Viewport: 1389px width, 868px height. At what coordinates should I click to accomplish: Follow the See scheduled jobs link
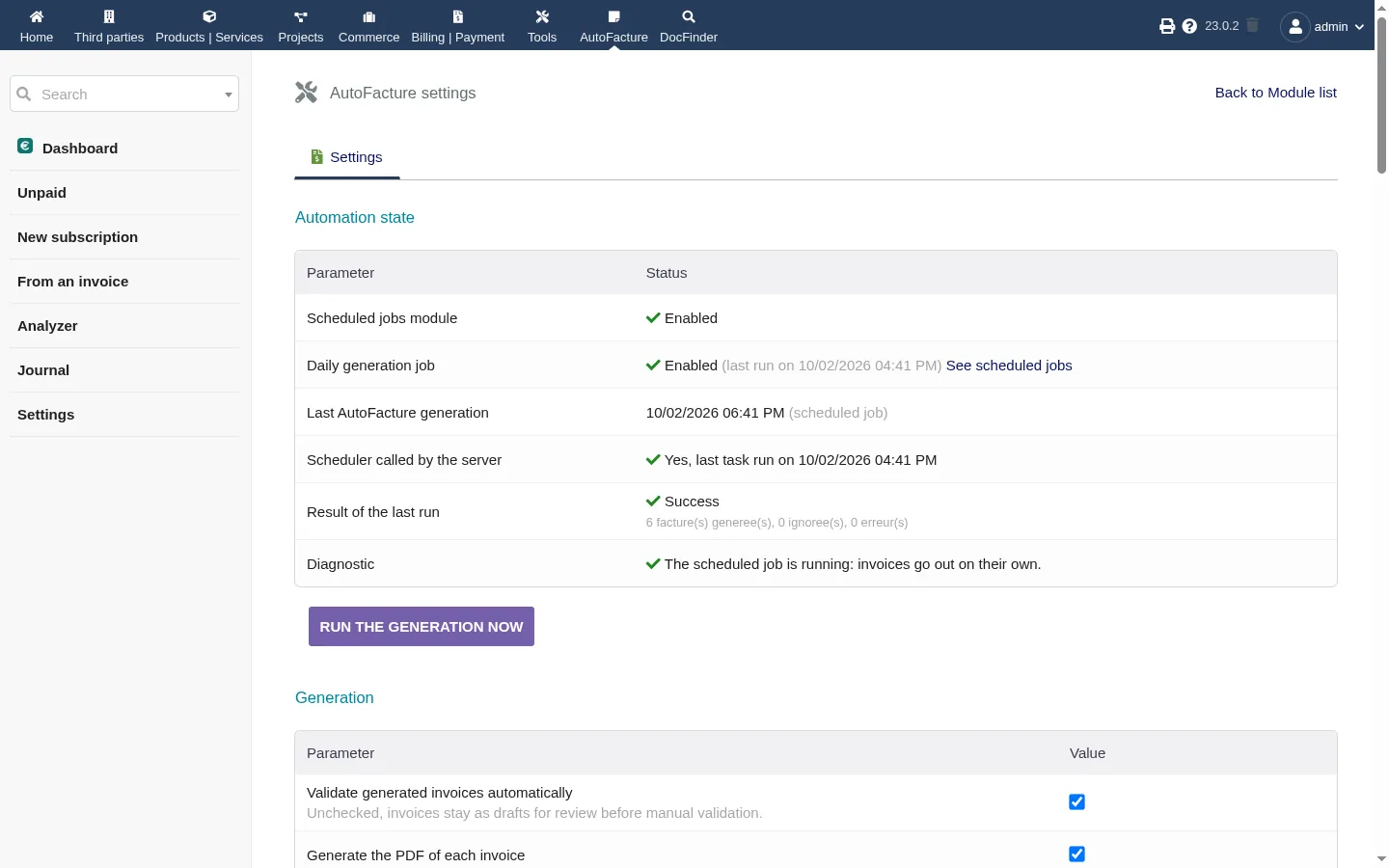[x=1009, y=366]
